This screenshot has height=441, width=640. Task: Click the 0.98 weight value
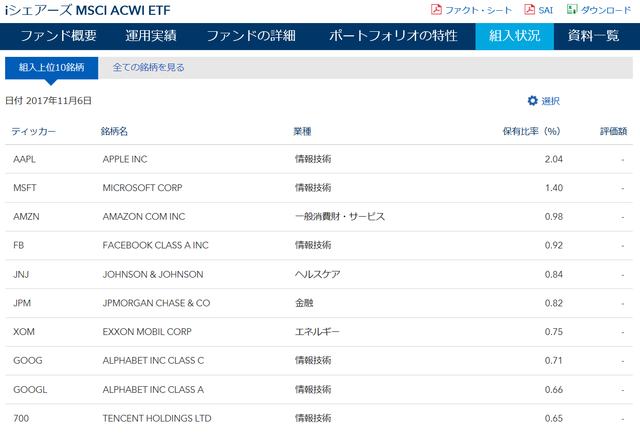coord(553,216)
